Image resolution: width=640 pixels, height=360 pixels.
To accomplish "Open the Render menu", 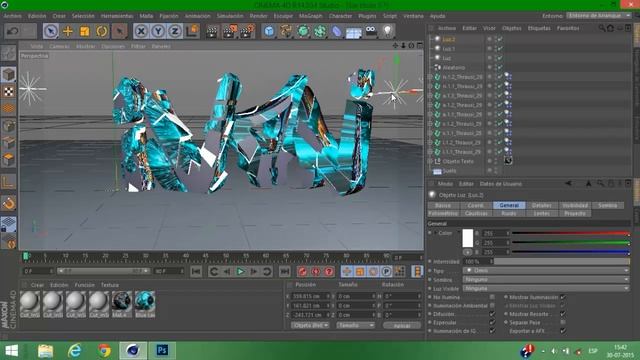I will tap(258, 16).
